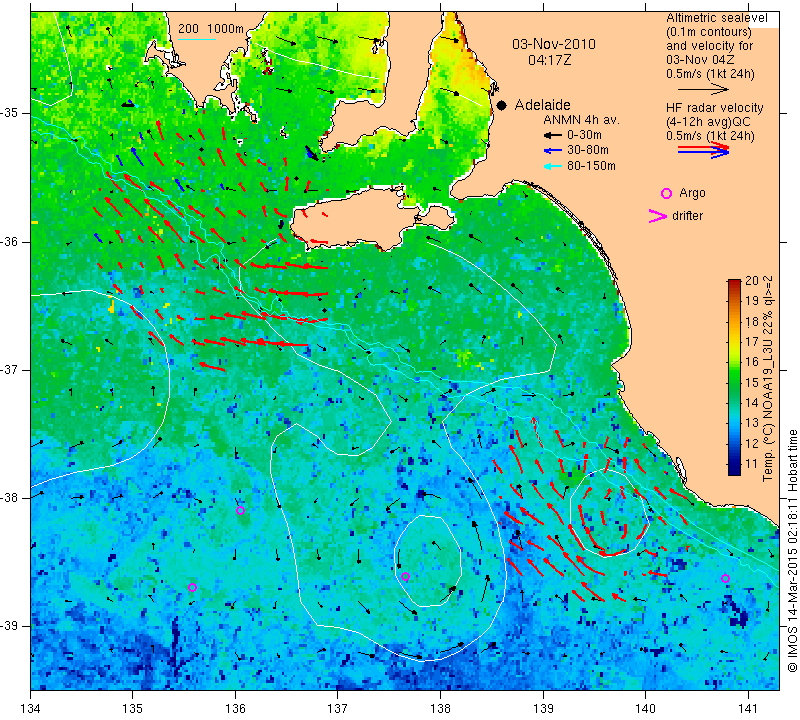Click the blue 30-80m ANMN arrow
Viewport: 800px width, 720px height.
552,151
